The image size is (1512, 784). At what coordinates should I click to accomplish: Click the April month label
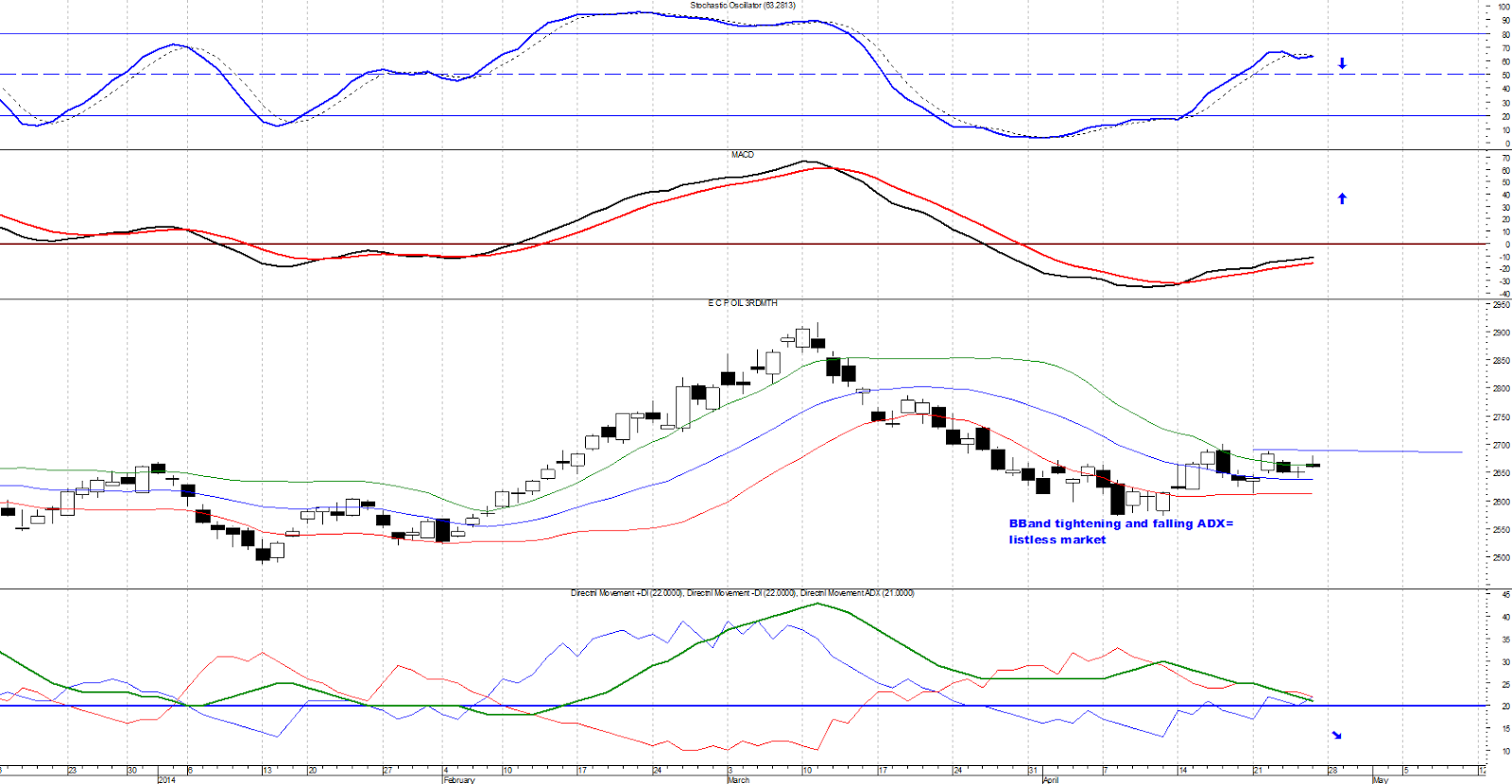point(1051,779)
